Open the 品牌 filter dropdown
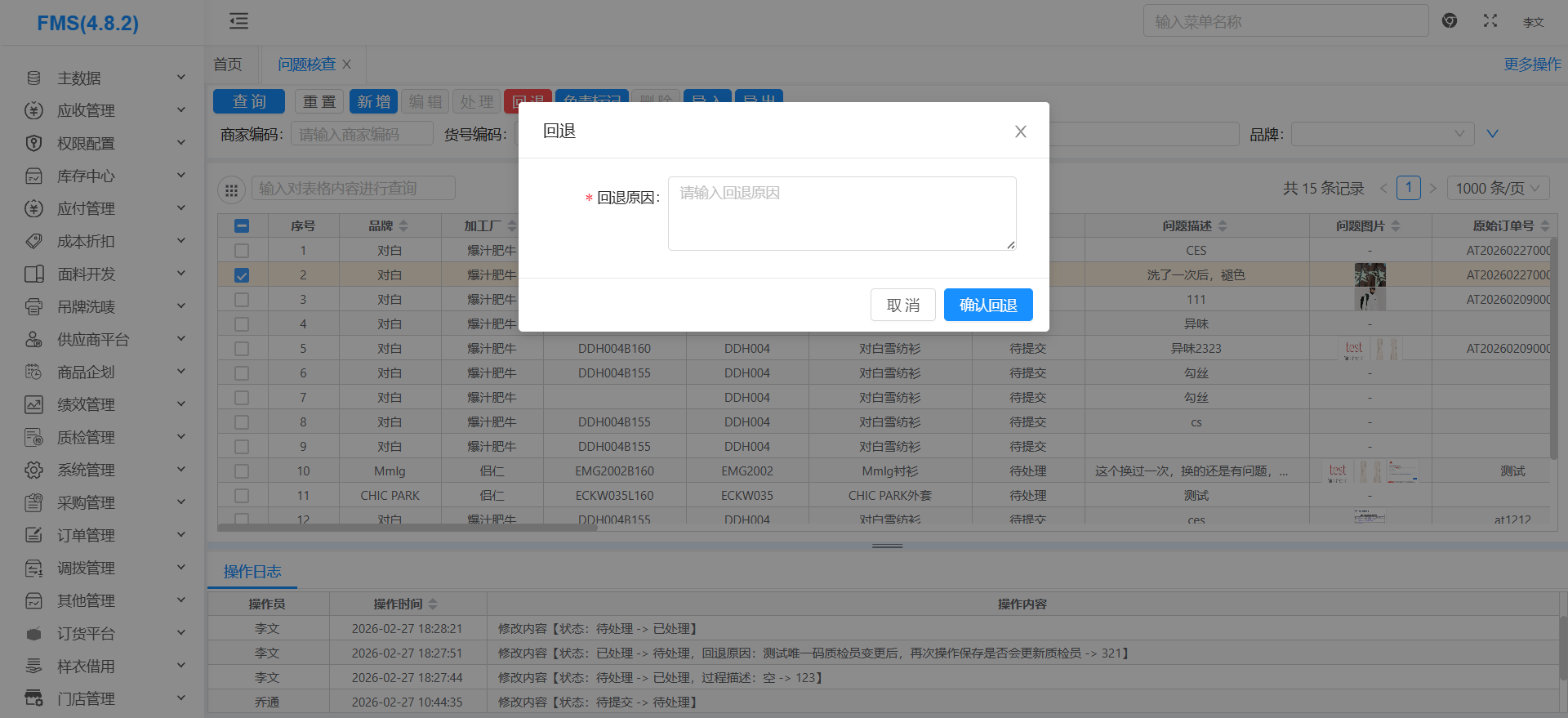The height and width of the screenshot is (718, 1568). pyautogui.click(x=1382, y=134)
